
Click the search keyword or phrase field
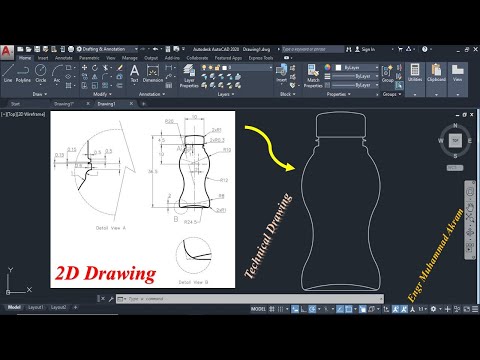(313, 49)
